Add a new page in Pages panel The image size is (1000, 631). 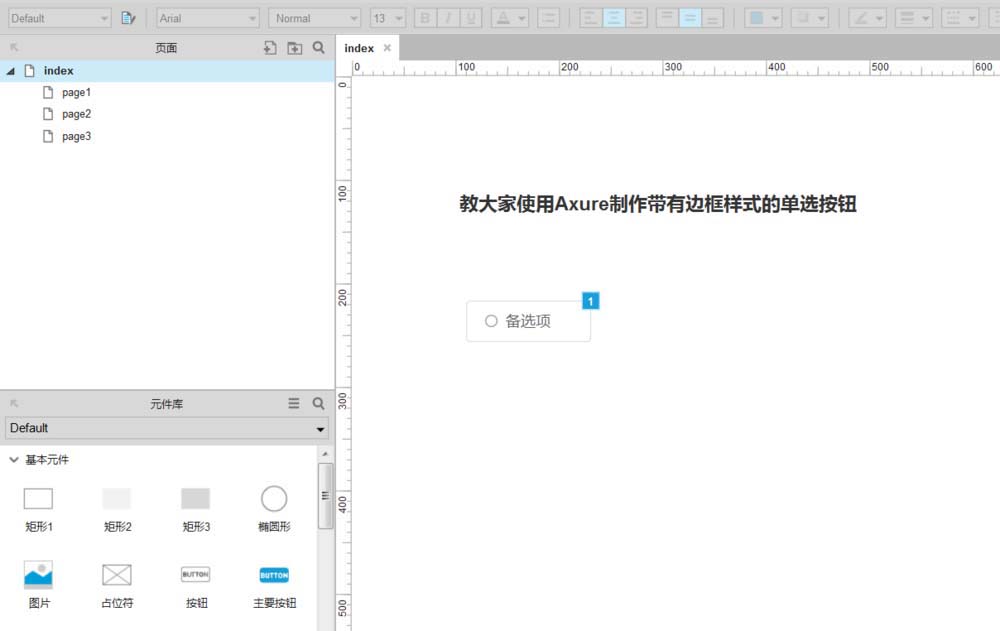[270, 48]
